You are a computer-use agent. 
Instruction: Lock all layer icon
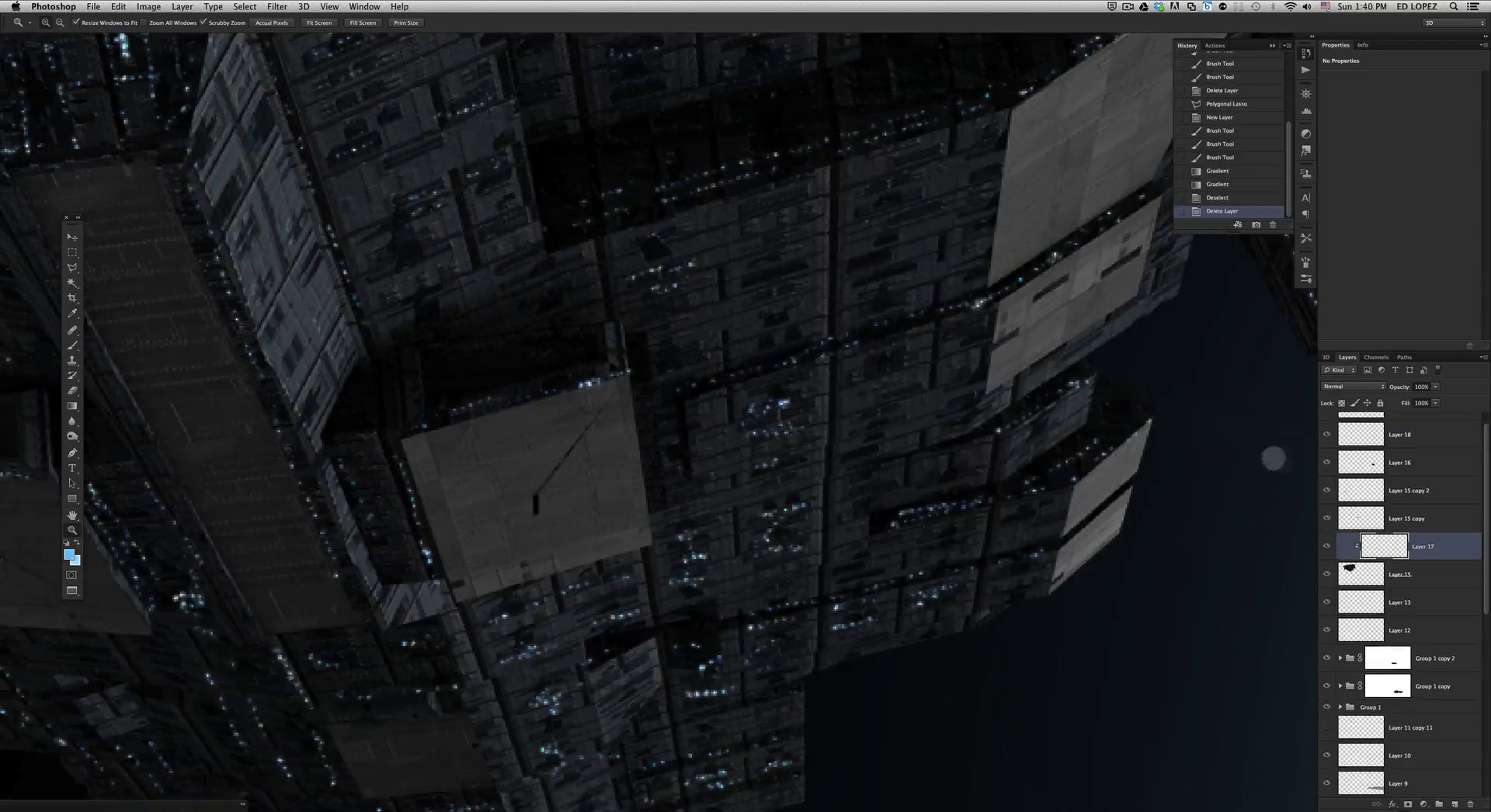[x=1380, y=403]
